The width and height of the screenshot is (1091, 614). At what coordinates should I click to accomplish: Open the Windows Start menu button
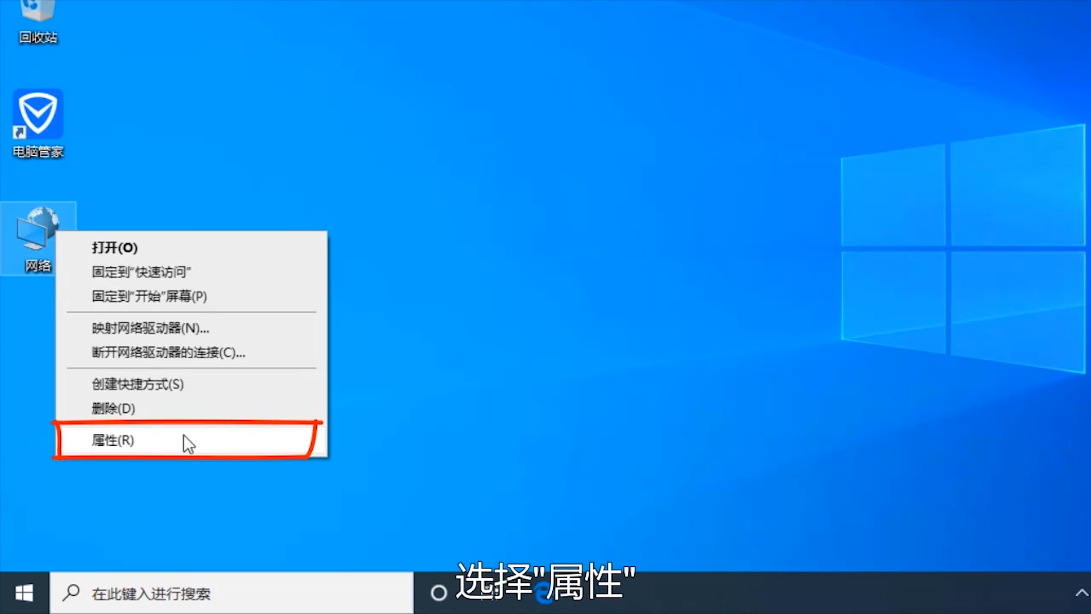(x=24, y=593)
